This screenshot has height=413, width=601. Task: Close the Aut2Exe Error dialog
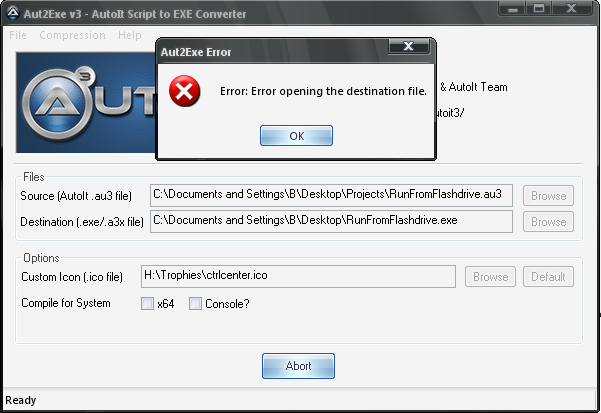409,46
